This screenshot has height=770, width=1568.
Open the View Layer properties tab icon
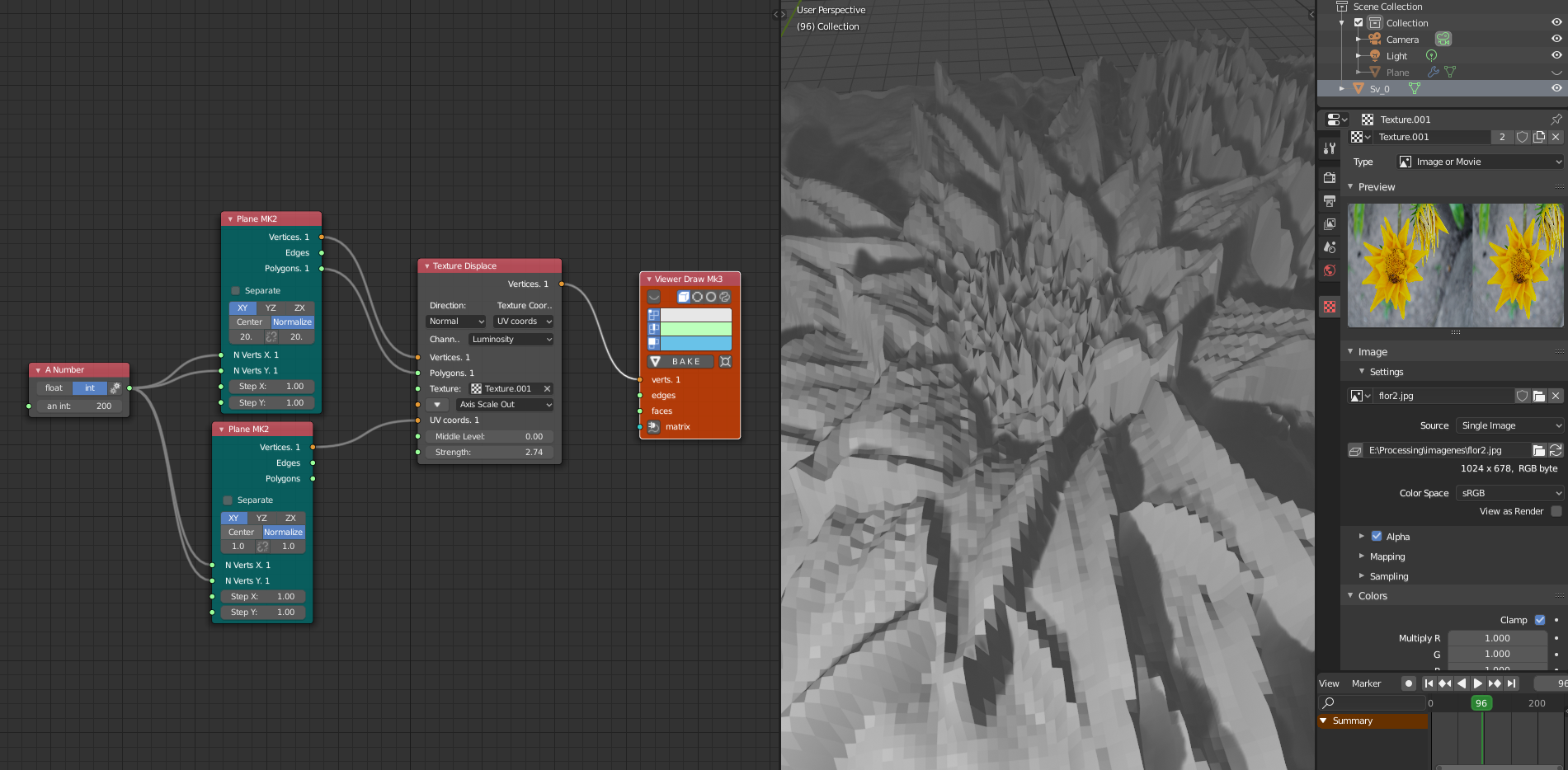click(x=1329, y=224)
